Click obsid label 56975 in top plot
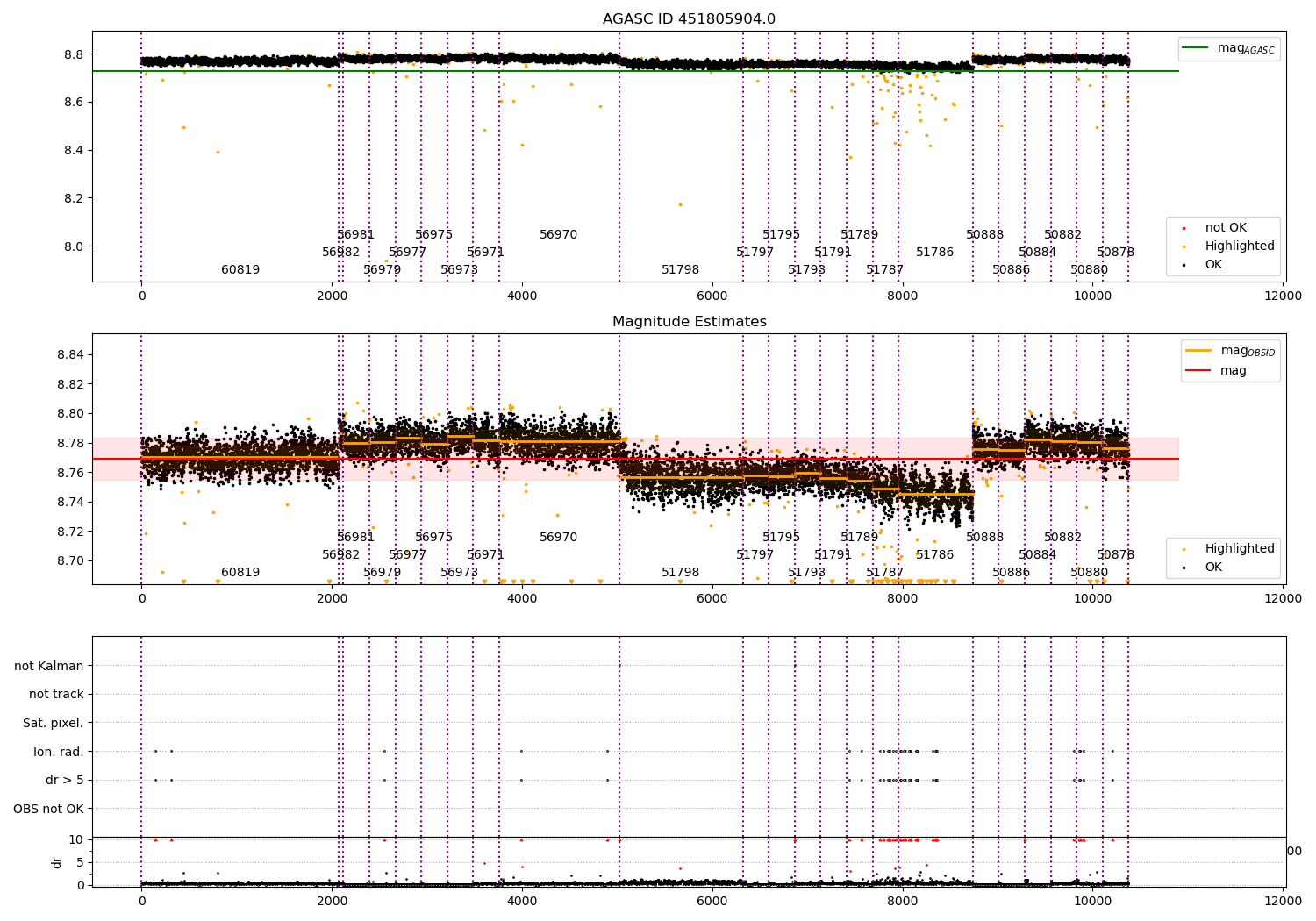1316x921 pixels. (433, 235)
